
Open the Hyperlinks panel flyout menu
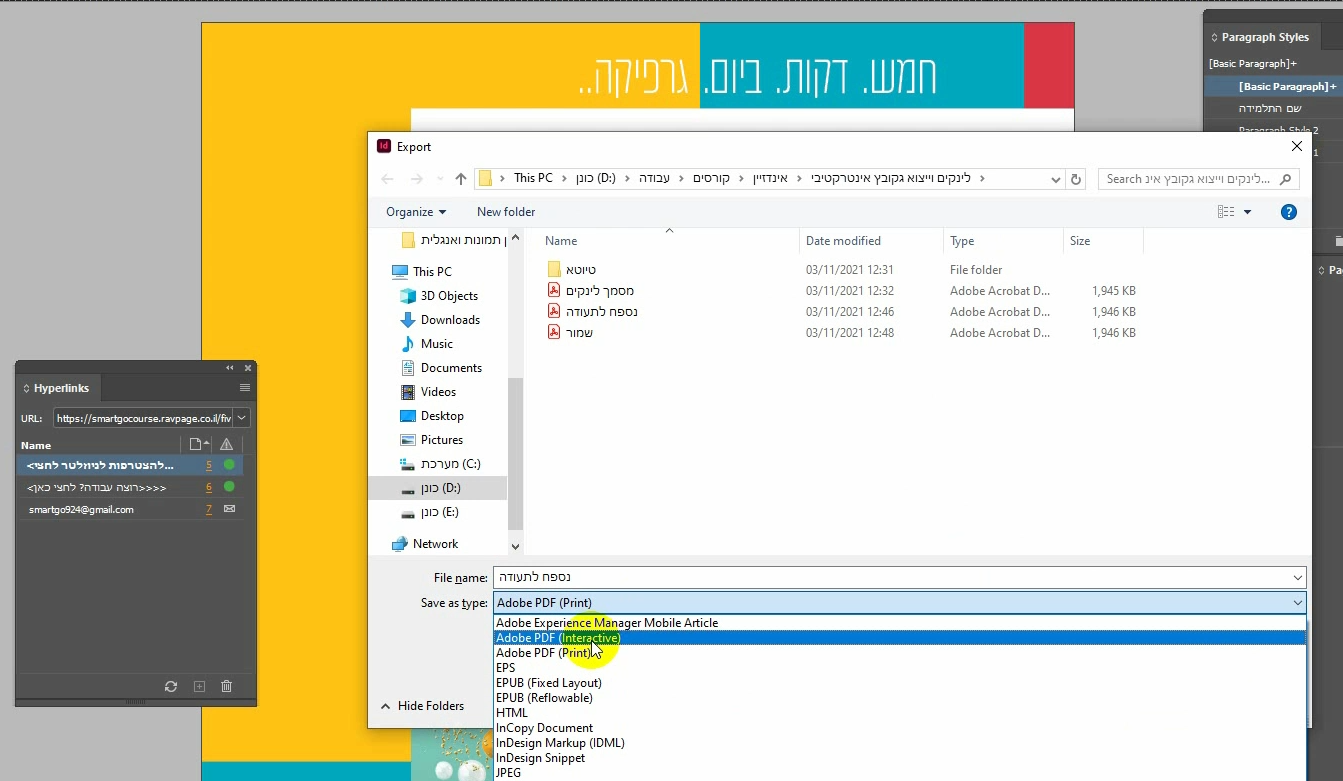(244, 388)
